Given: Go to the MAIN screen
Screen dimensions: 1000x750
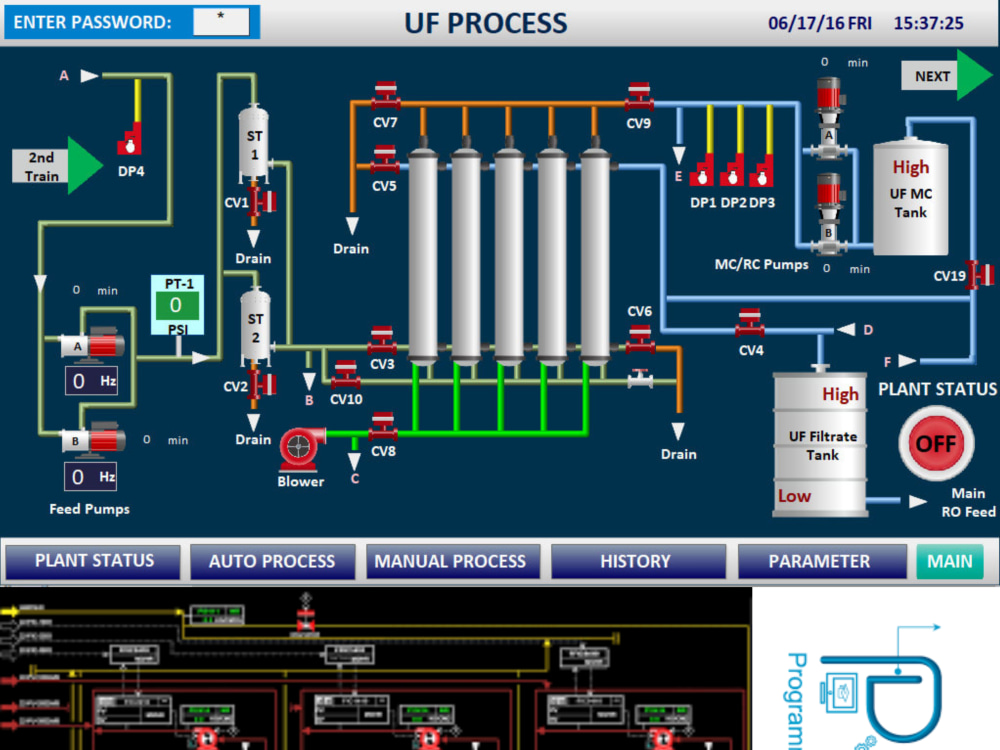Looking at the screenshot, I should click(950, 561).
